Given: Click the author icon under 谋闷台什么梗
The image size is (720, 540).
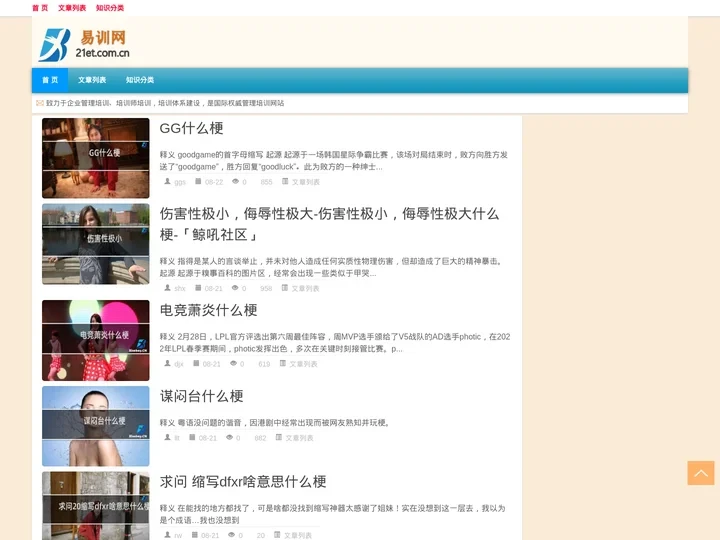Looking at the screenshot, I should 167,437.
